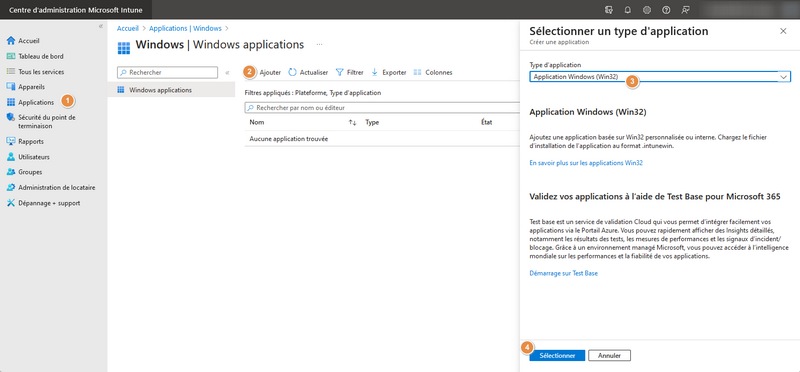This screenshot has height=372, width=800.
Task: Click the Tous les services icon
Action: [x=11, y=72]
